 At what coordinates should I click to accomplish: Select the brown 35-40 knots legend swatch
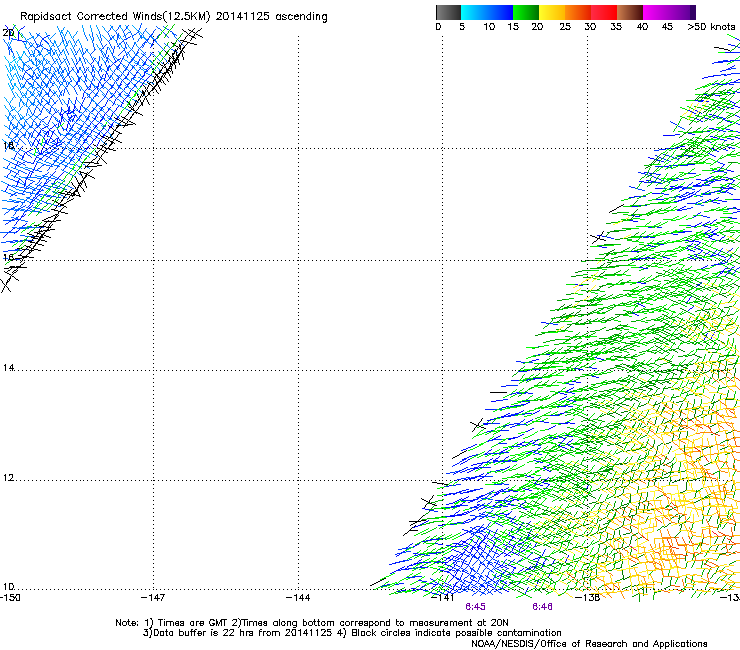(630, 12)
